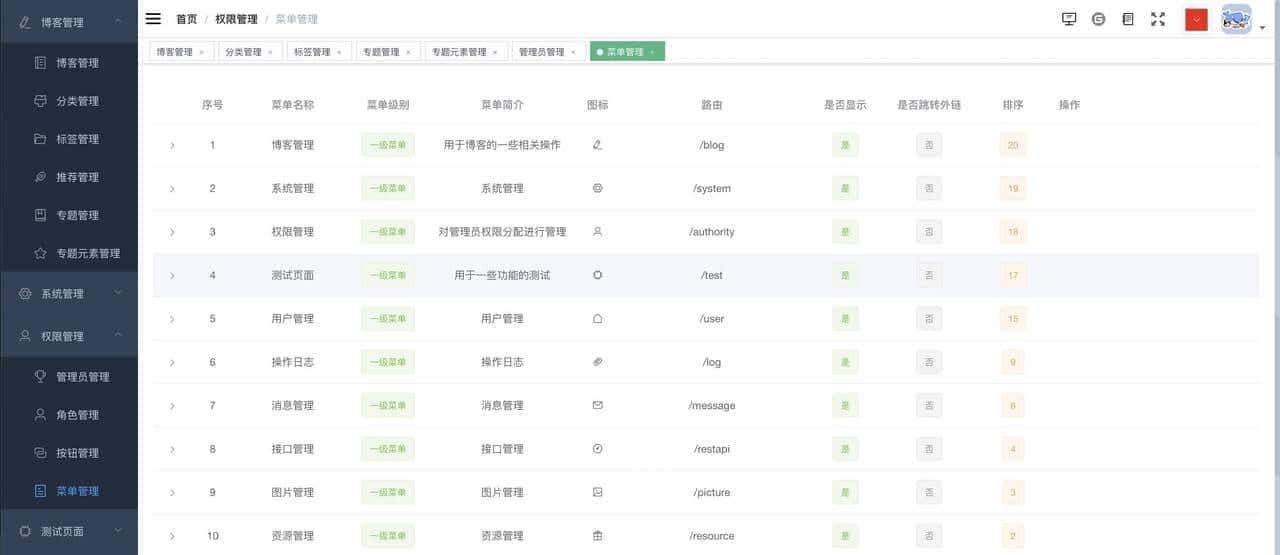
Task: Close the 管理员管理 page tab
Action: click(x=573, y=52)
